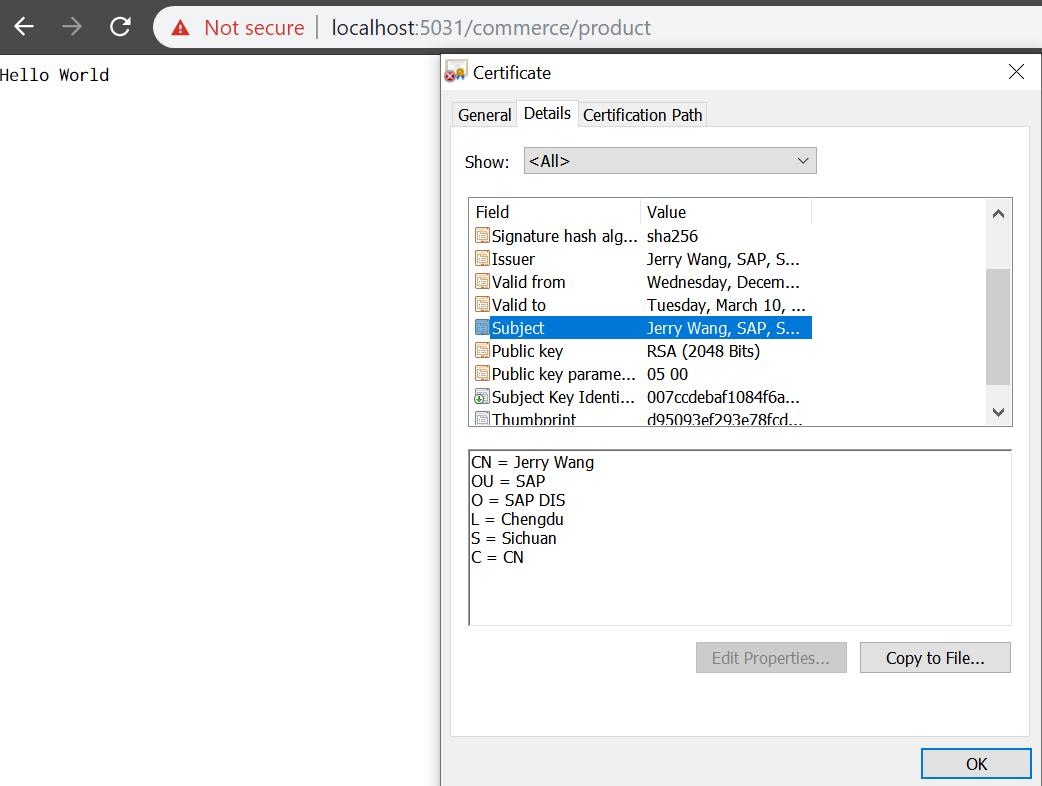The image size is (1042, 786).
Task: Switch to the General tab
Action: [484, 115]
